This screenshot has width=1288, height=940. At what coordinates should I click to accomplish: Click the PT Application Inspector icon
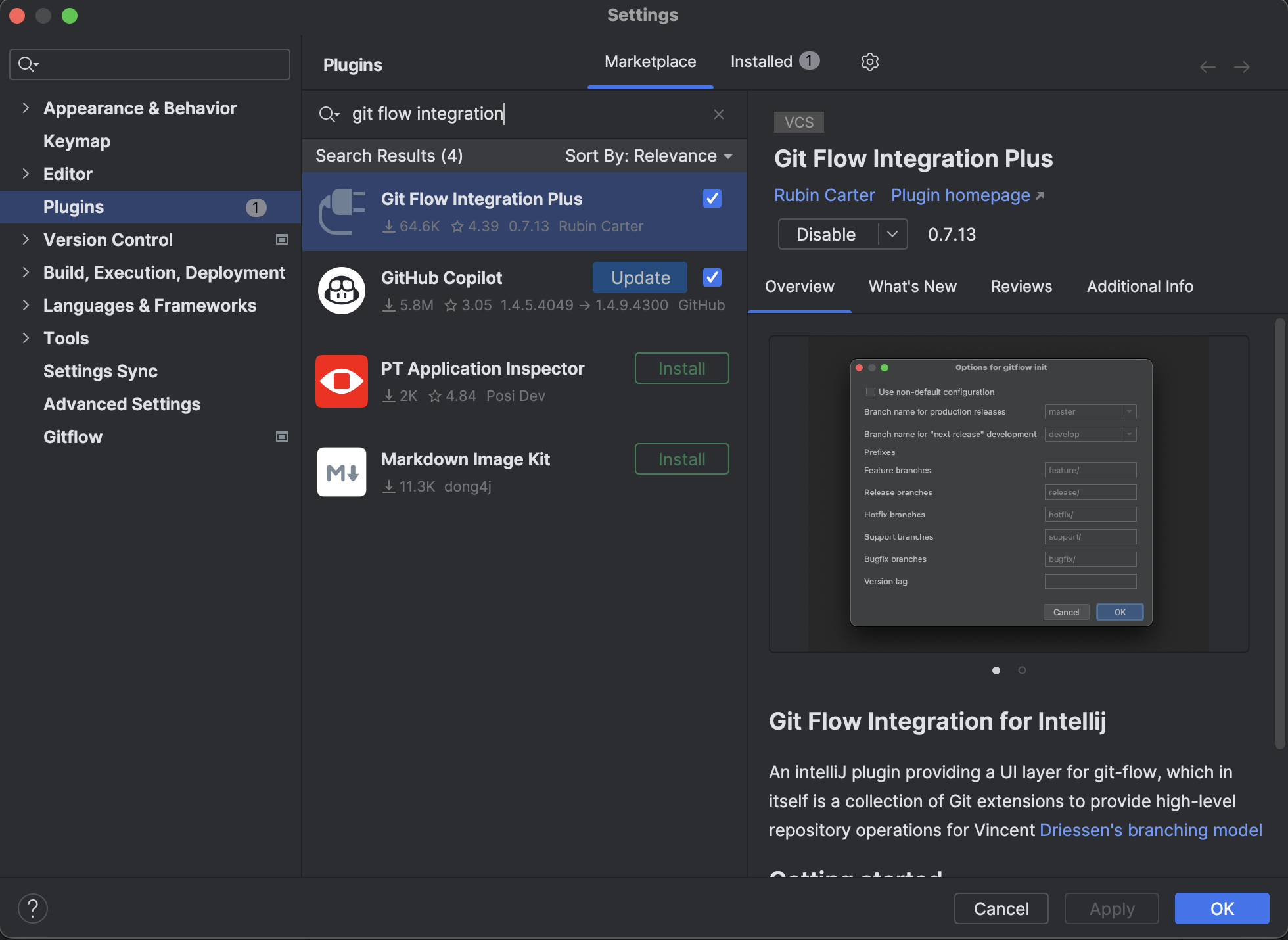(341, 381)
